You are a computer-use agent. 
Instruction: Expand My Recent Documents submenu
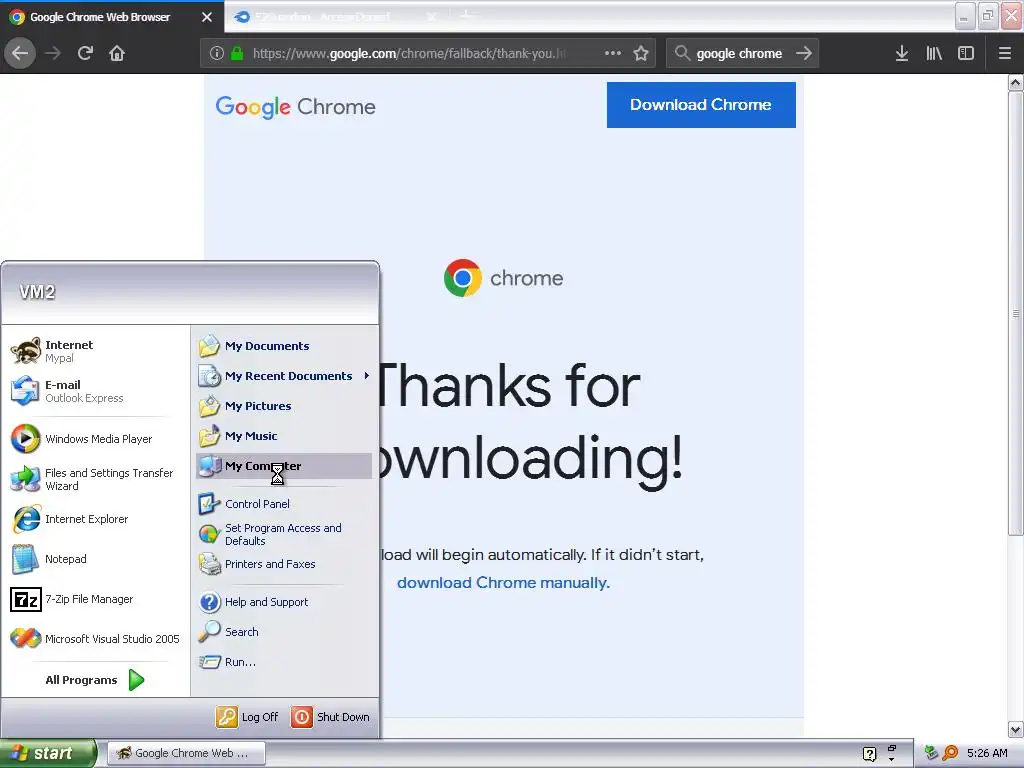pos(284,376)
